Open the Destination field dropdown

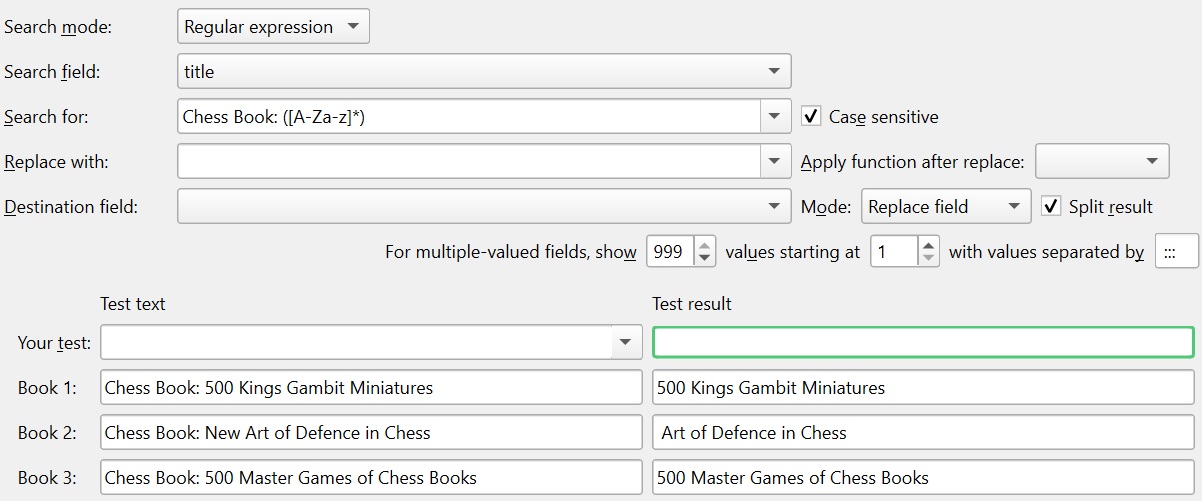pos(484,207)
